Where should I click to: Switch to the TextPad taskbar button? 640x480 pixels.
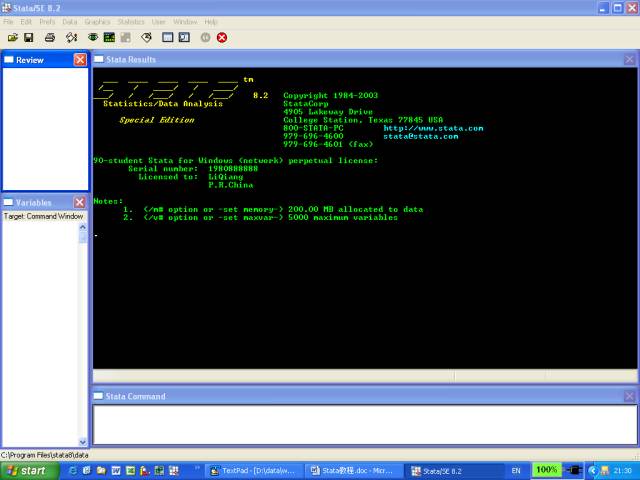253,471
